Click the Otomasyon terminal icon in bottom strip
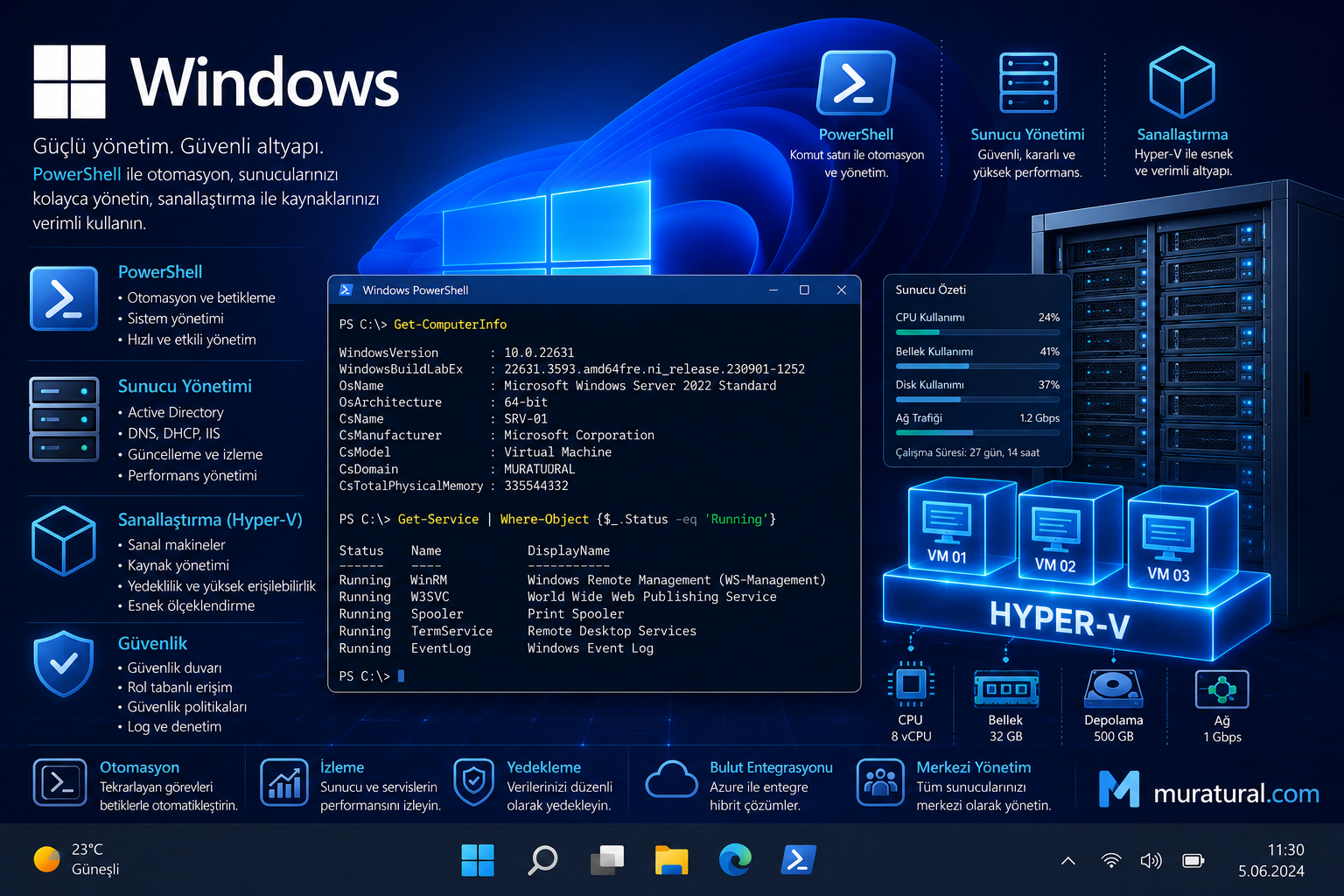Viewport: 1344px width, 896px height. [60, 782]
